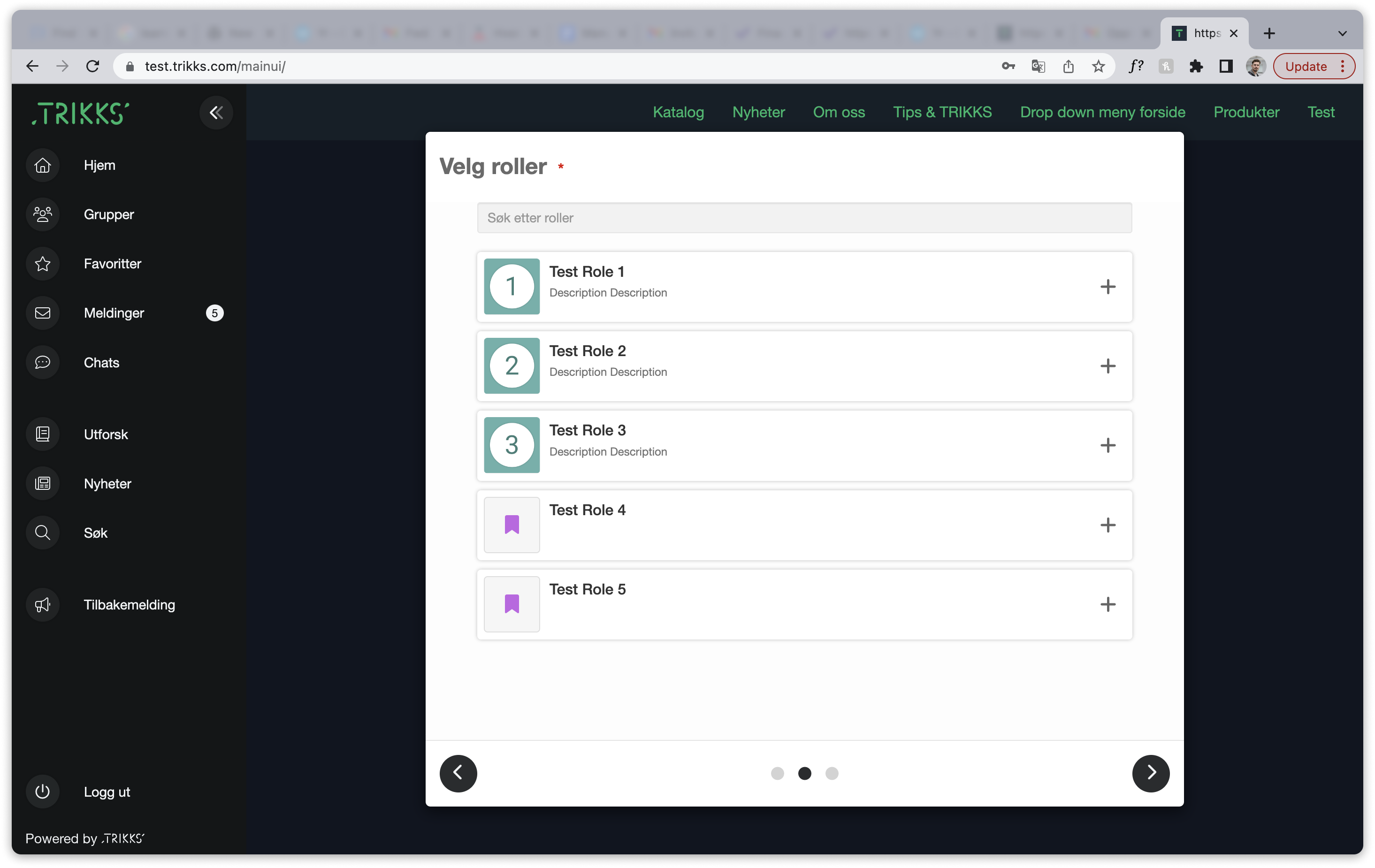The image size is (1375, 868).
Task: Close the active https browser tab
Action: [1233, 33]
